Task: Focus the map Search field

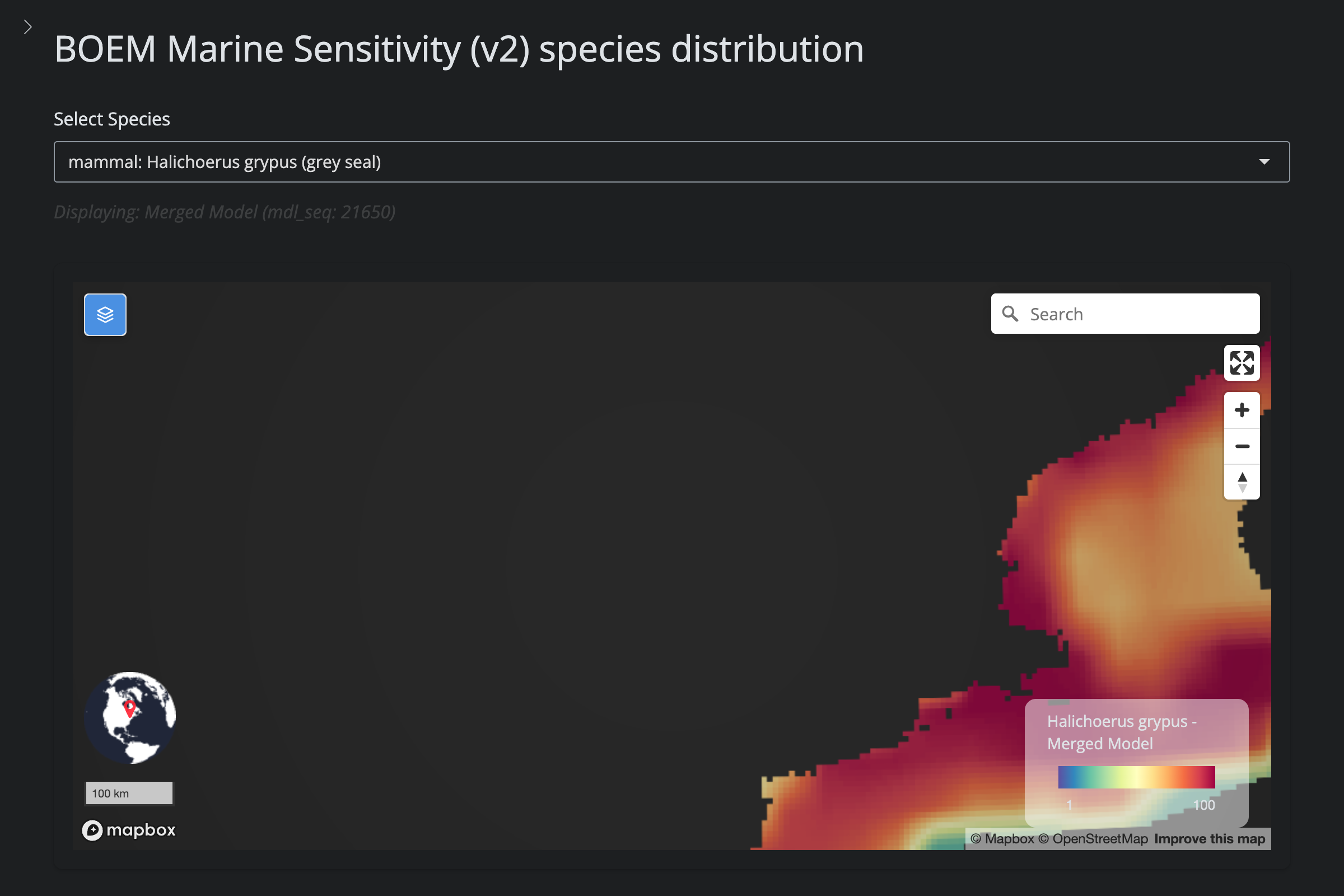Action: 1137,314
